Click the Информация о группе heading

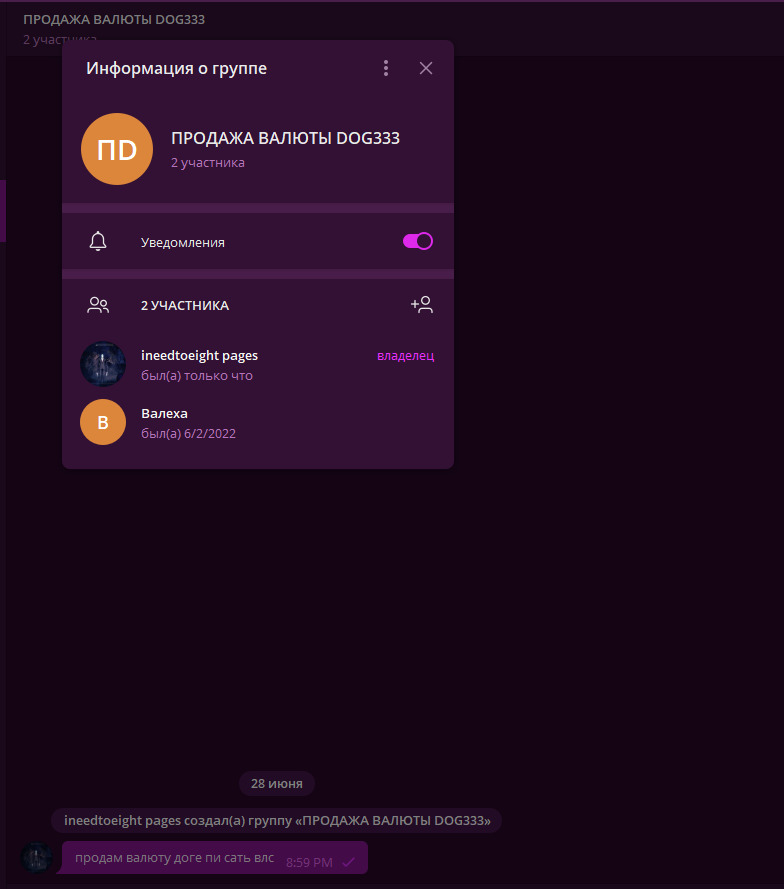176,69
